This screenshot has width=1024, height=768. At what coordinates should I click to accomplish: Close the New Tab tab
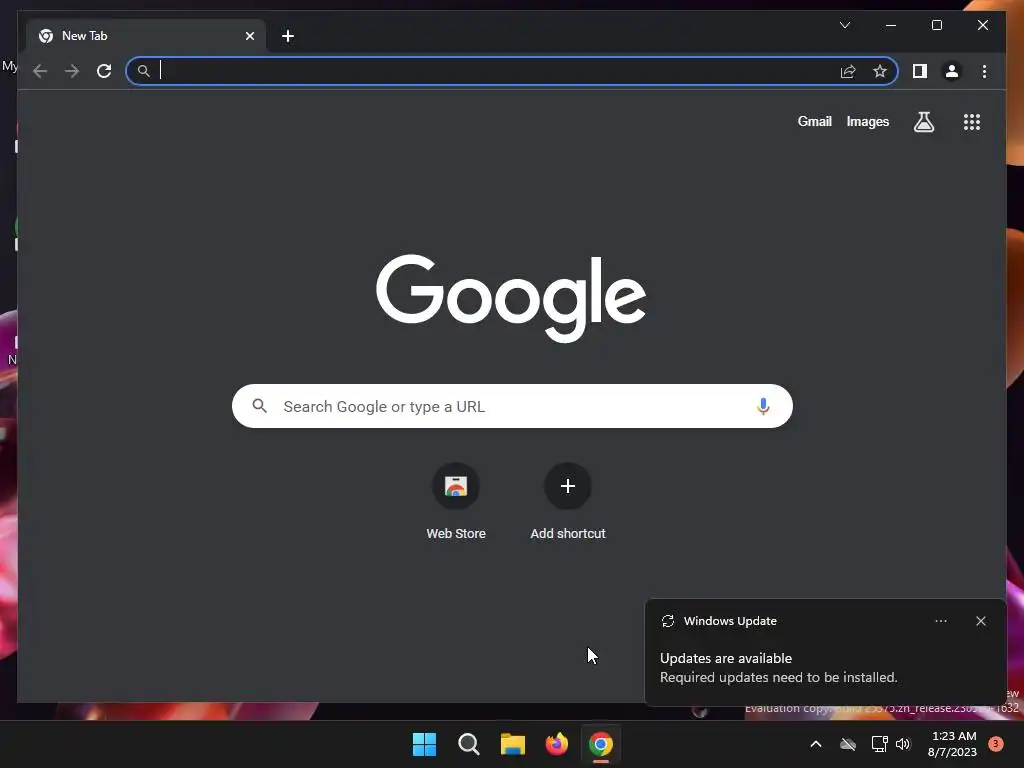(x=249, y=36)
